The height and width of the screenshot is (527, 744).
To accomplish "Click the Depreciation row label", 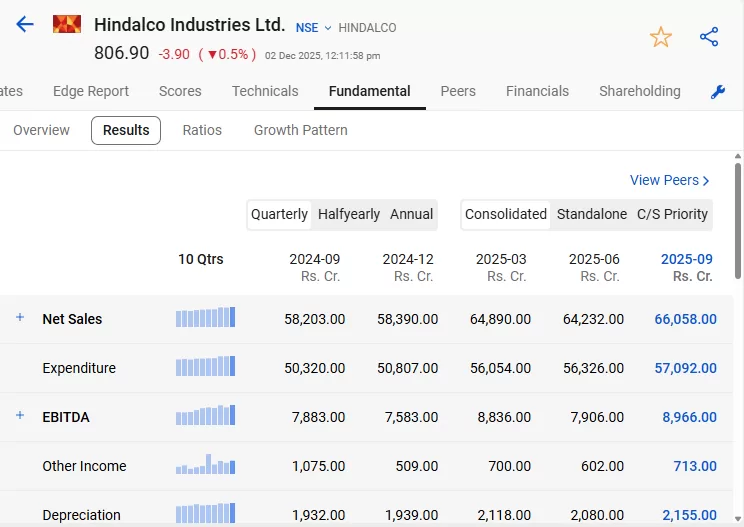I will (x=81, y=515).
